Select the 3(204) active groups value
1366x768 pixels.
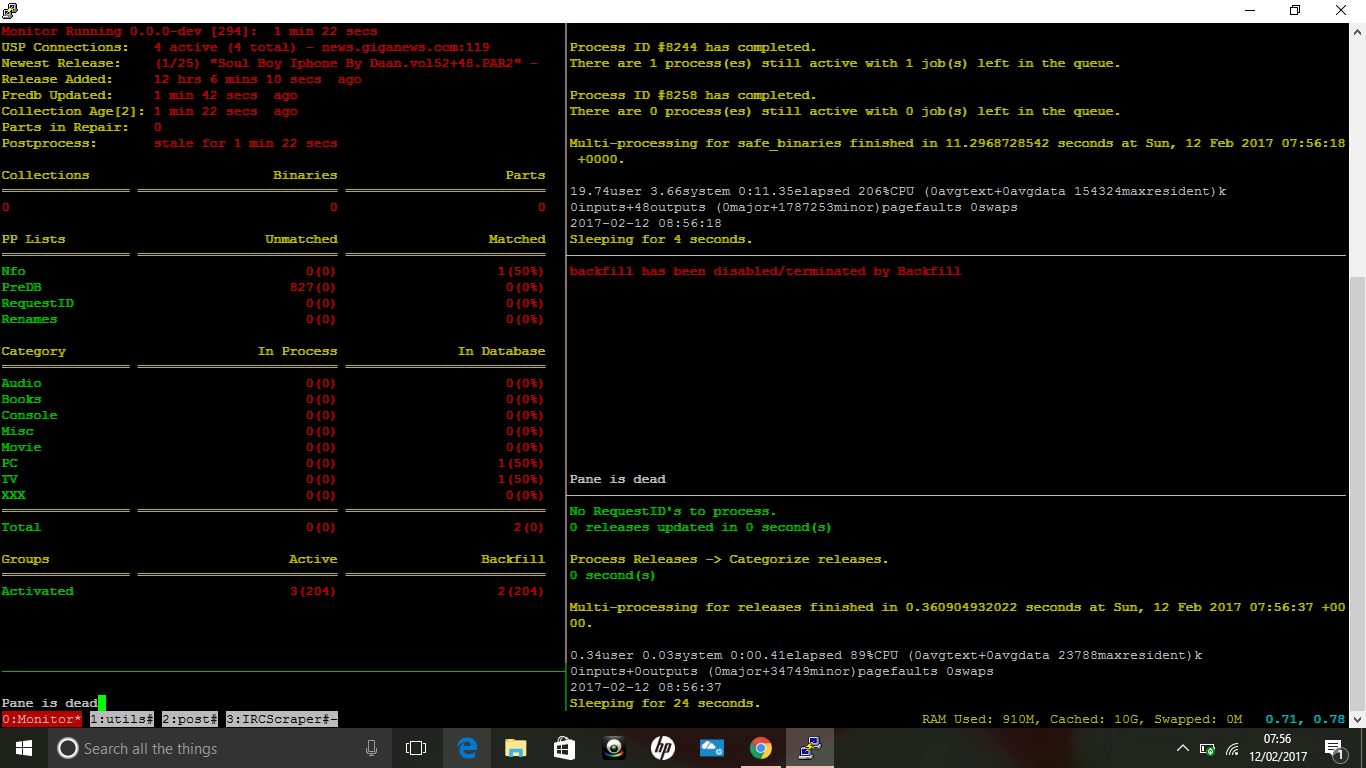coord(313,591)
